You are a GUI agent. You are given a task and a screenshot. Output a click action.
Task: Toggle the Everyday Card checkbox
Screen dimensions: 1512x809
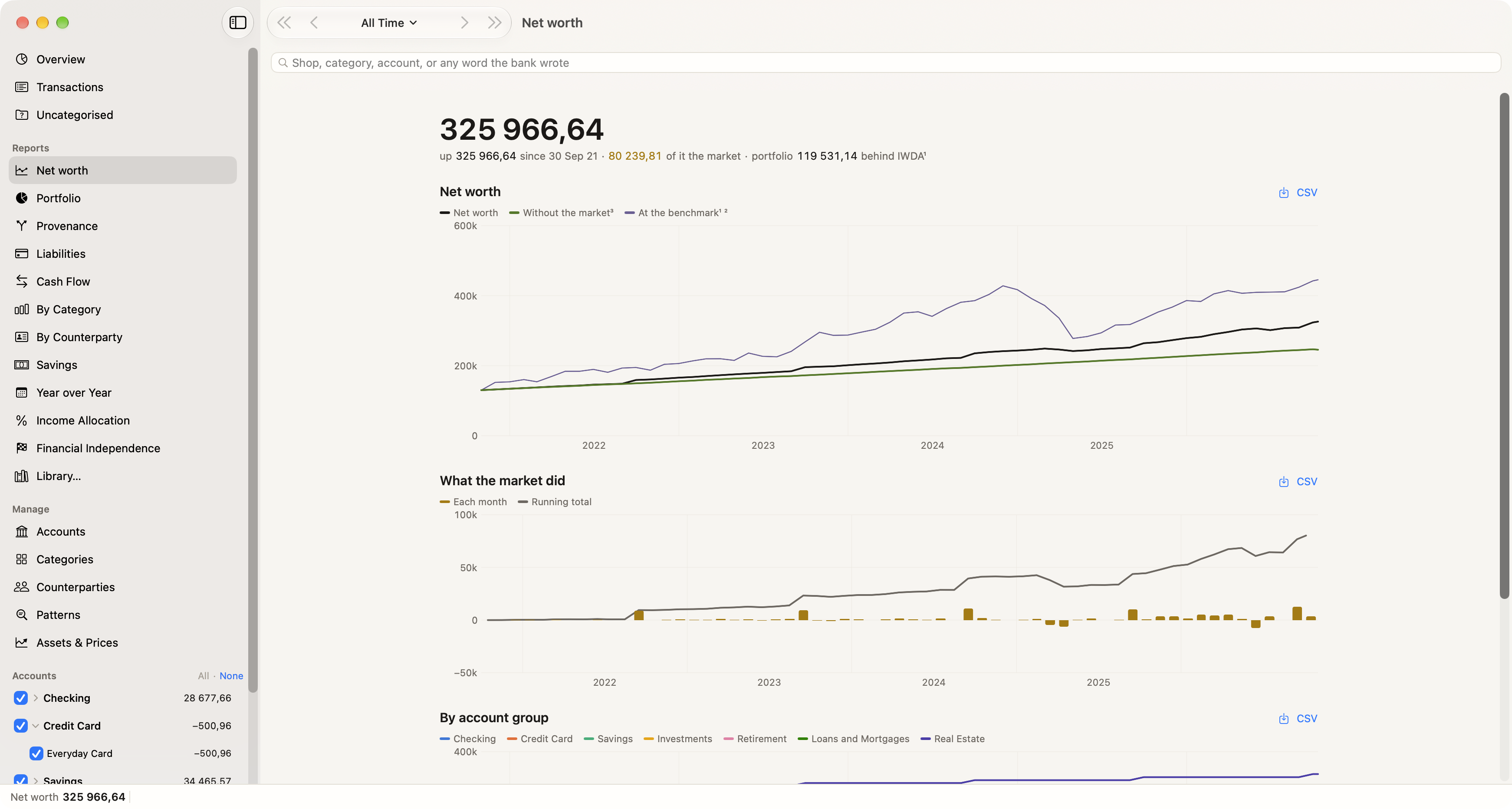(36, 753)
